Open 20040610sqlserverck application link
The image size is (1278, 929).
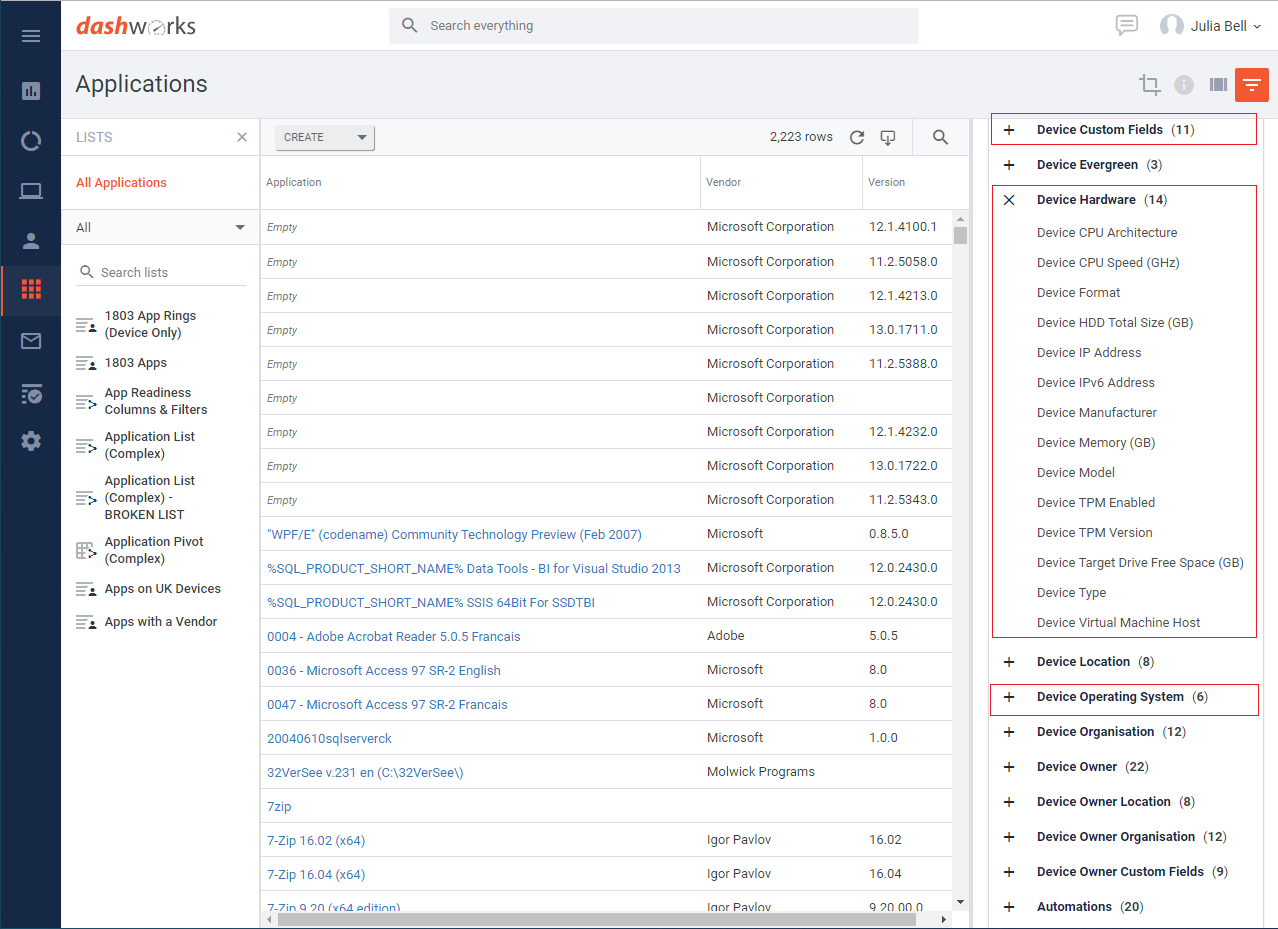point(329,739)
